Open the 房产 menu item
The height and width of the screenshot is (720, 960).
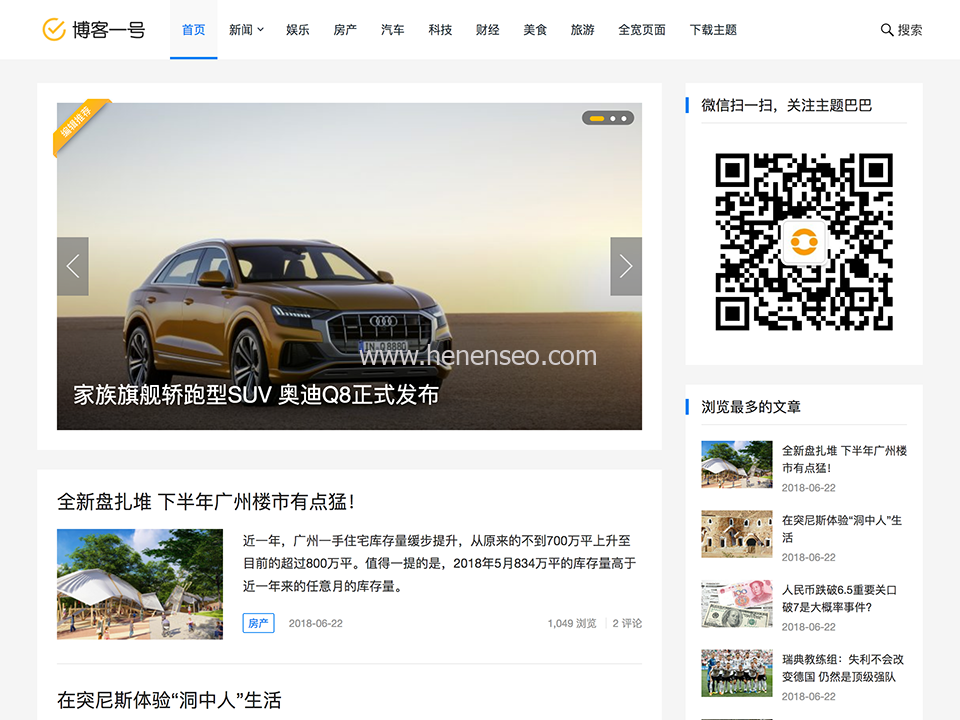(345, 29)
